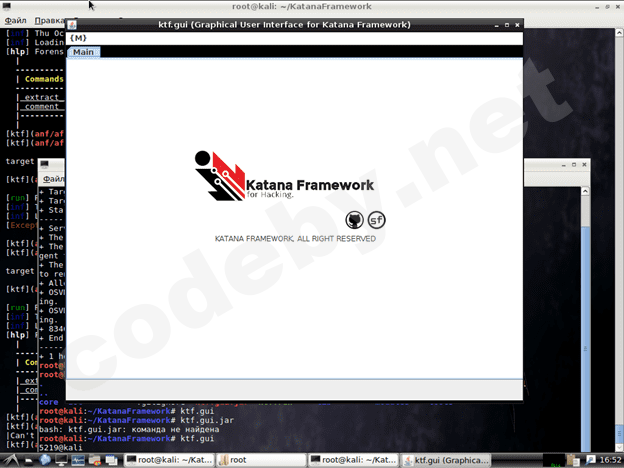Click the monitor icon in taskbar
624x468 pixels.
[x=61, y=460]
